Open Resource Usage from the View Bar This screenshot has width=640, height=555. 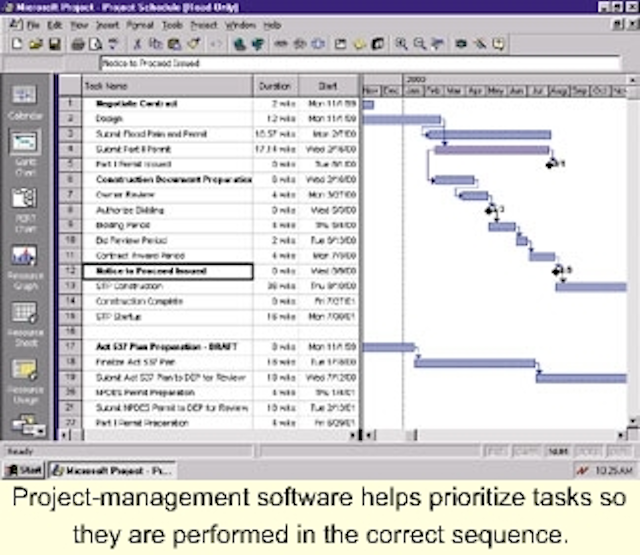(x=25, y=381)
